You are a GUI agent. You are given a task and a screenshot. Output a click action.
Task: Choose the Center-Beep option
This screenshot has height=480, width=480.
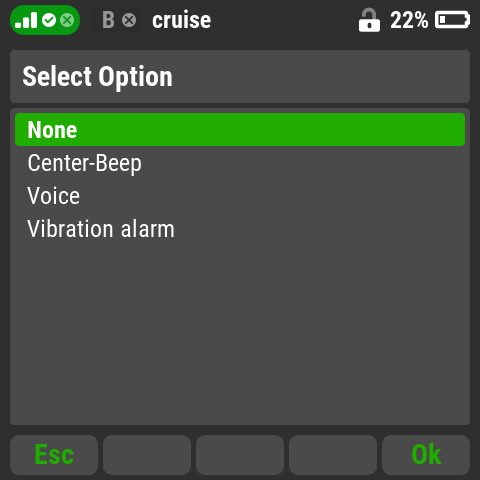[x=240, y=163]
